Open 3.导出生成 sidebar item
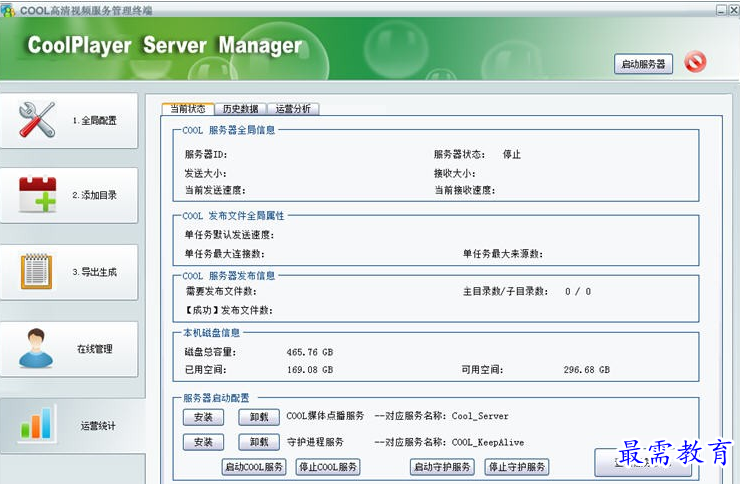Image resolution: width=740 pixels, height=484 pixels. coord(69,272)
